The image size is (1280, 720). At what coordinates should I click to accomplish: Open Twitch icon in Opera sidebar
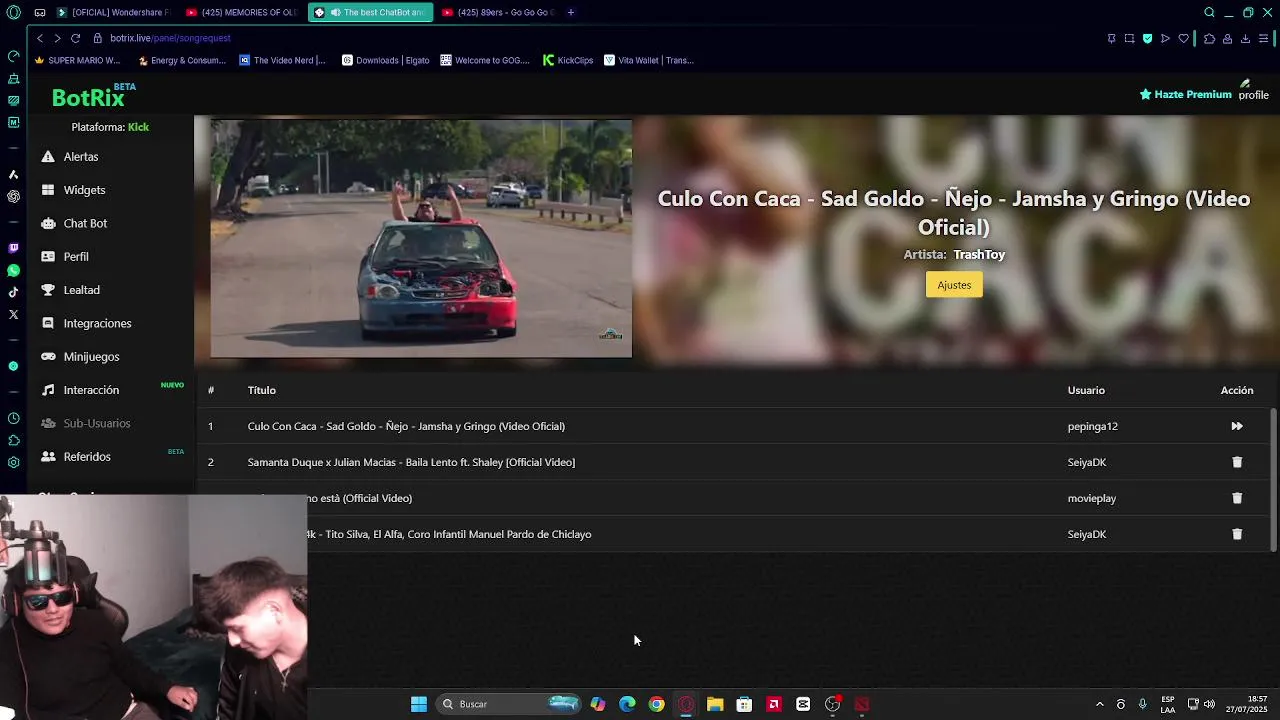click(13, 248)
